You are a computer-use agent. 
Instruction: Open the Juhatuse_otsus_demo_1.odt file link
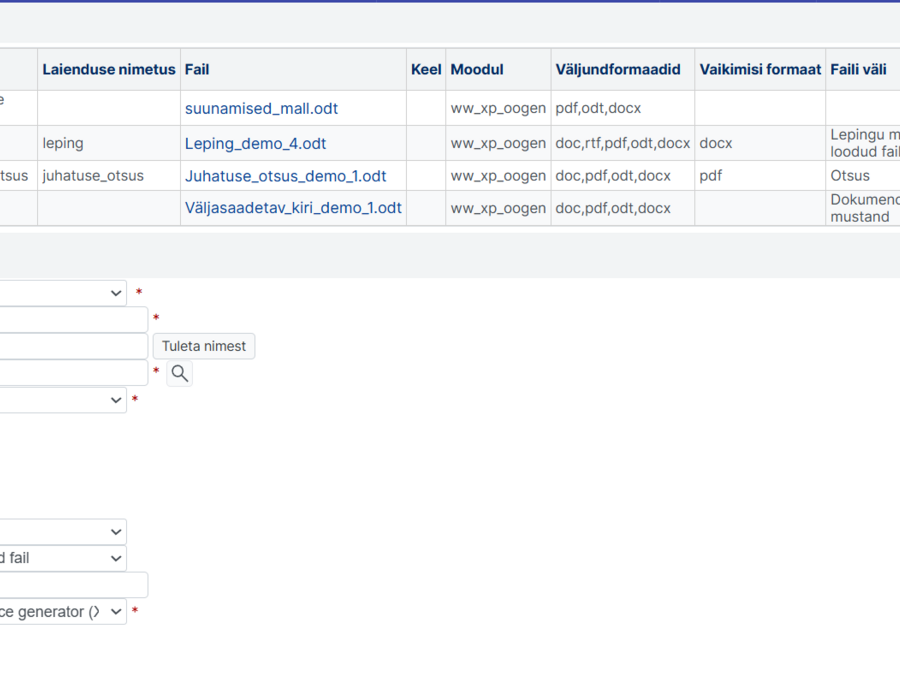[285, 176]
